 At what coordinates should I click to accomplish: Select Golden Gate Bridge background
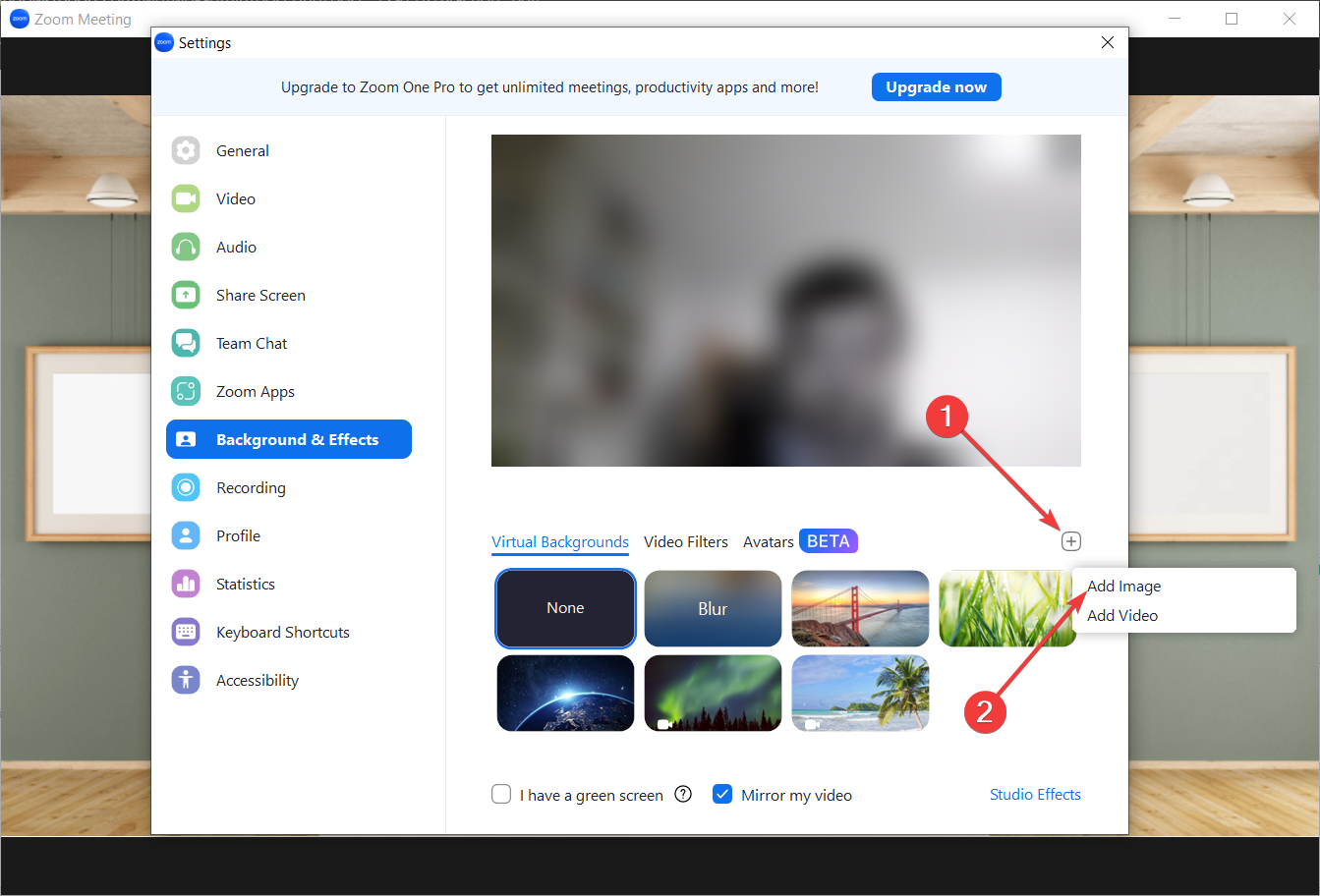pyautogui.click(x=860, y=608)
